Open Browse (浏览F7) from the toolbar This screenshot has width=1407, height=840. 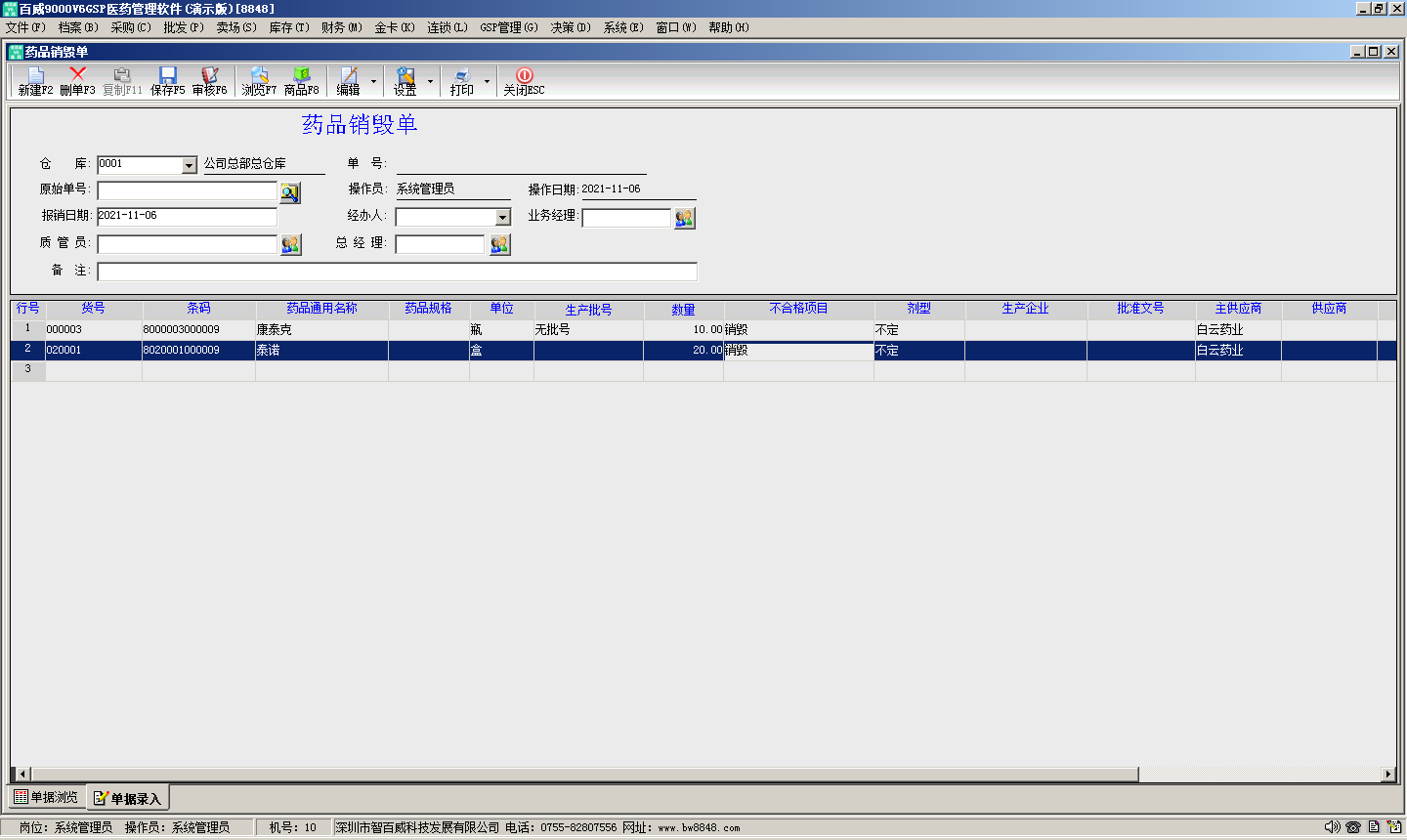pyautogui.click(x=259, y=81)
